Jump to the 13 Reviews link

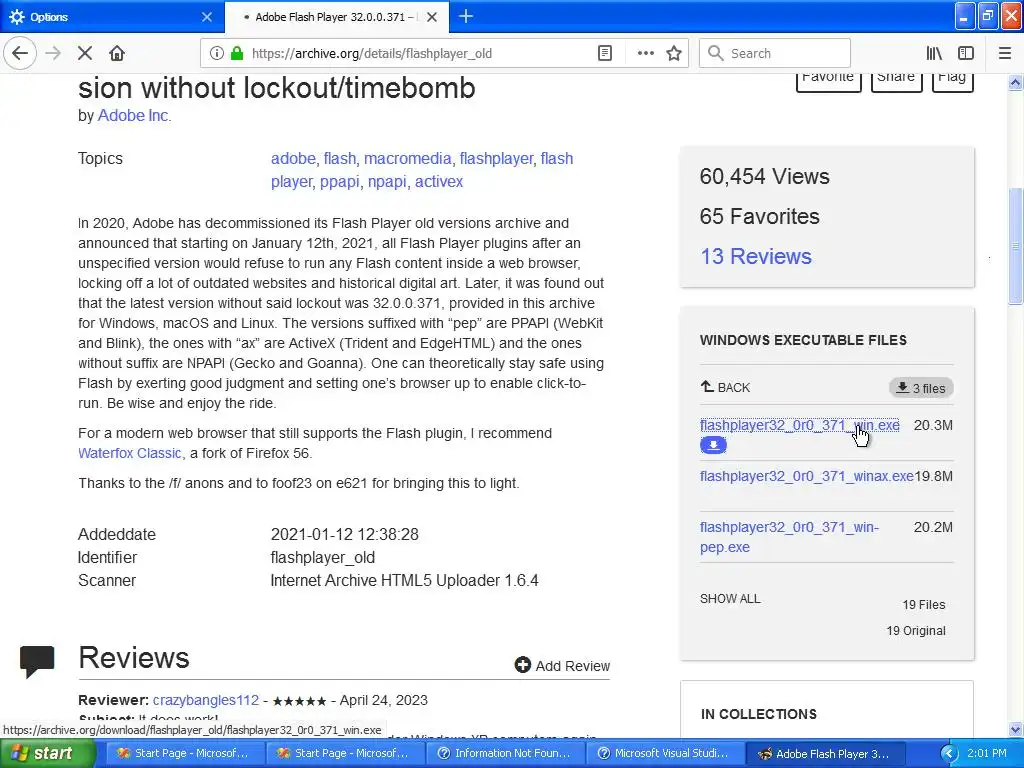pos(756,257)
